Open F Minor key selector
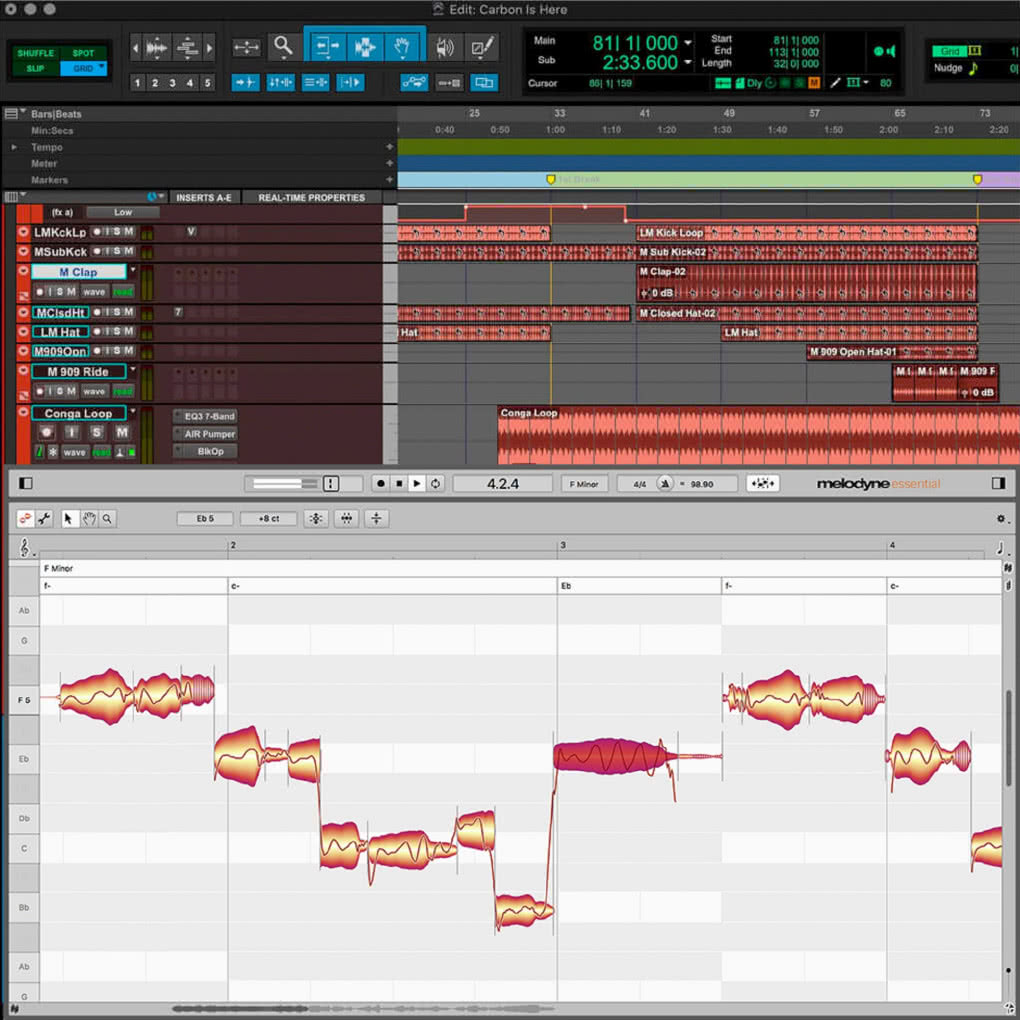The width and height of the screenshot is (1020, 1020). tap(584, 483)
